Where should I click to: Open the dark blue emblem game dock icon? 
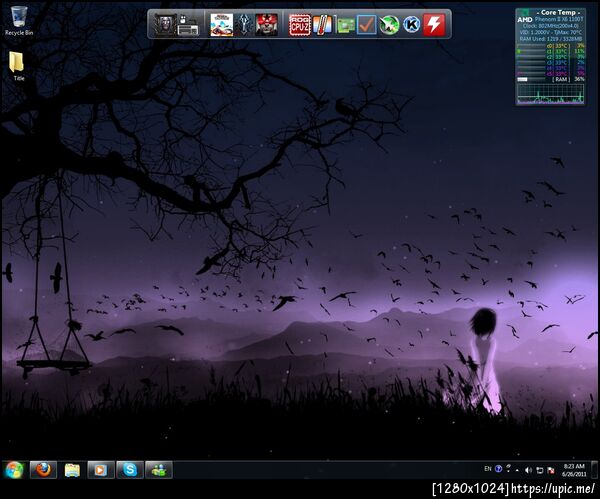coord(244,25)
